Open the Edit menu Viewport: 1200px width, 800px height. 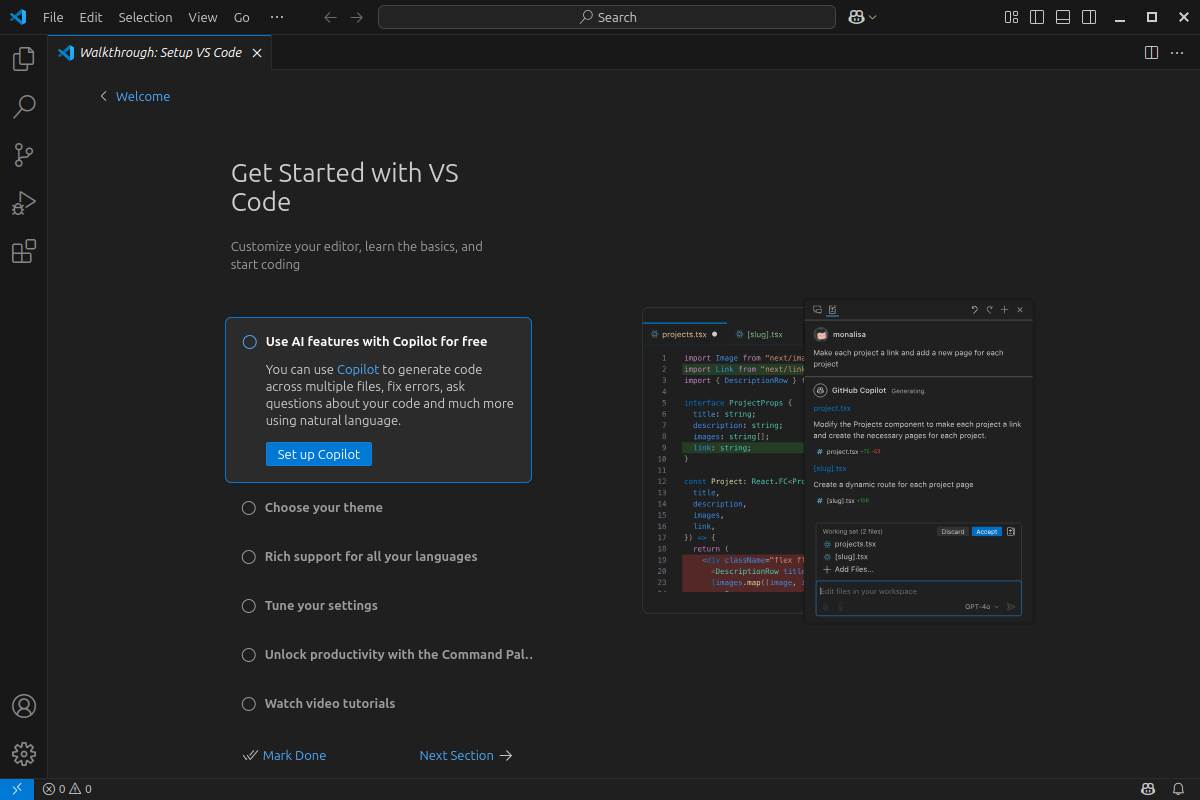(91, 17)
